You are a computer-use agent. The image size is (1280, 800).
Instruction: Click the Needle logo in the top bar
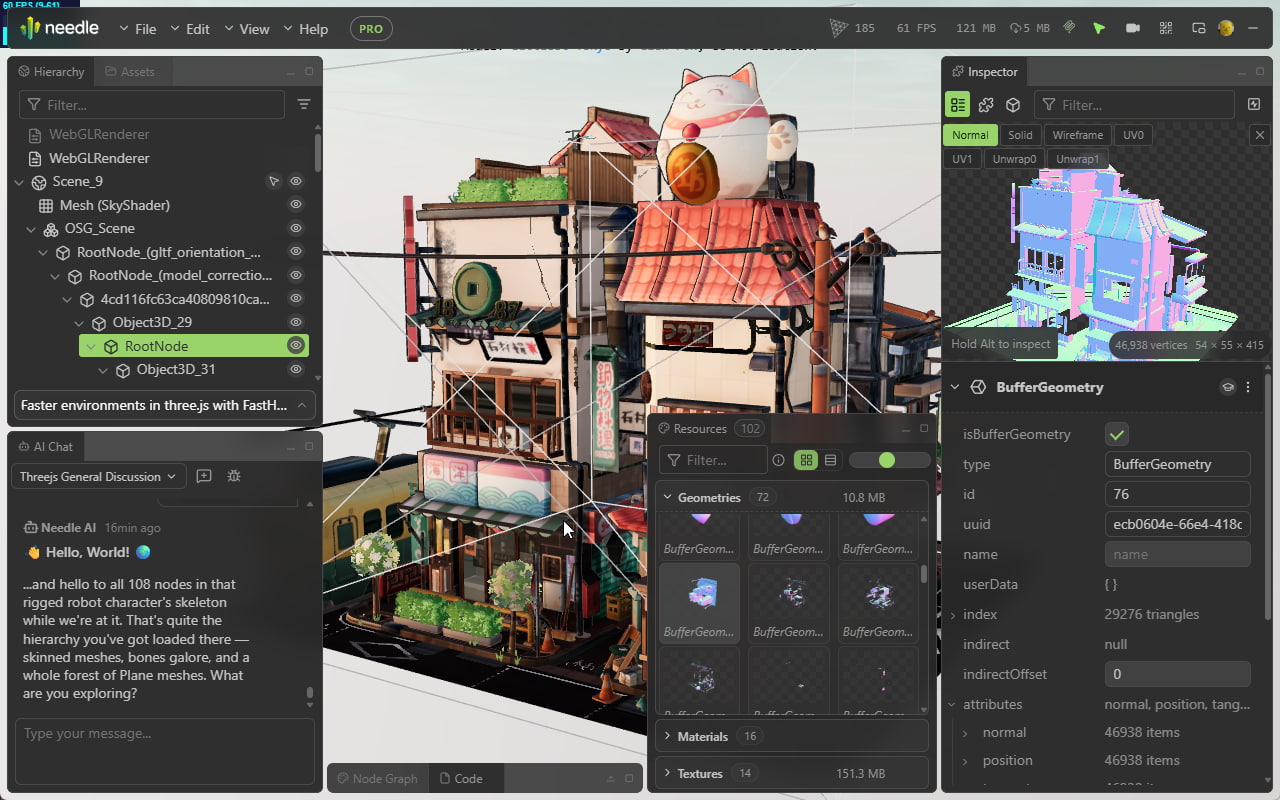[60, 28]
